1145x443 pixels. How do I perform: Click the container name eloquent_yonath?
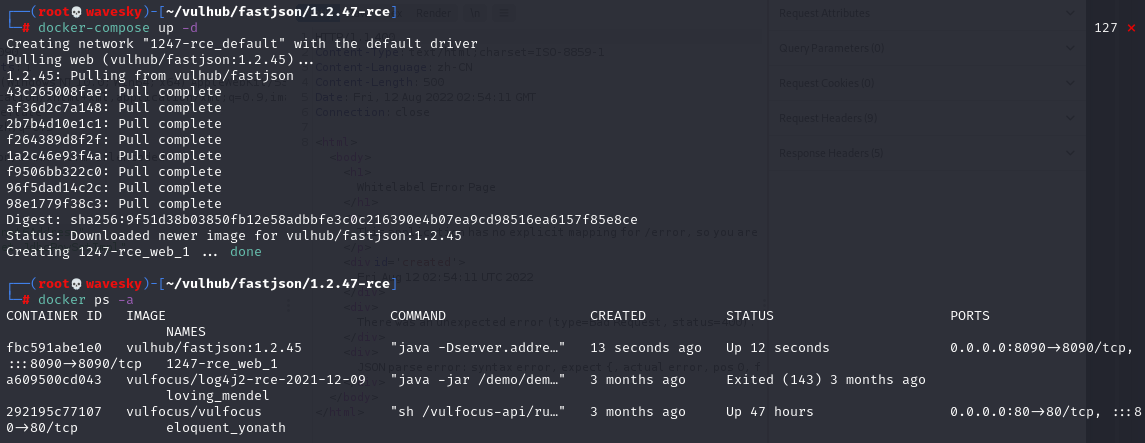(x=225, y=428)
